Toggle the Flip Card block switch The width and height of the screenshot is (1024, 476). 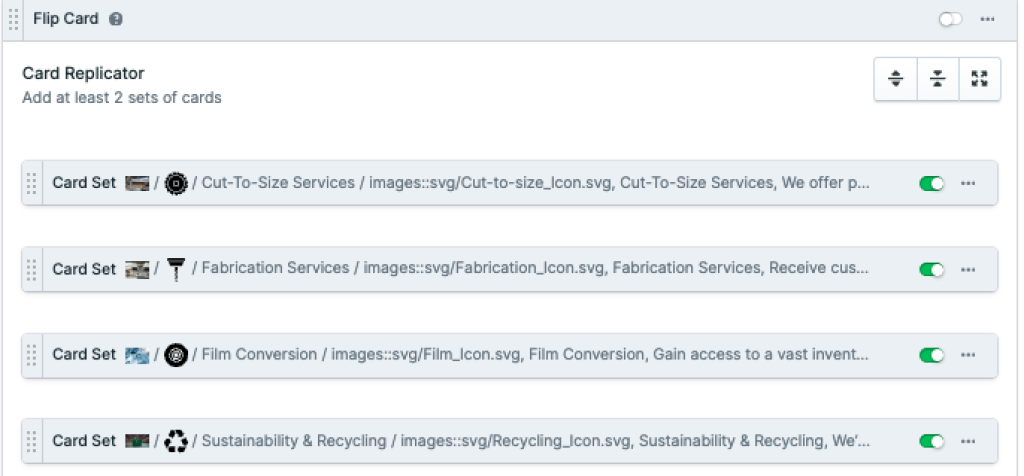tap(950, 20)
